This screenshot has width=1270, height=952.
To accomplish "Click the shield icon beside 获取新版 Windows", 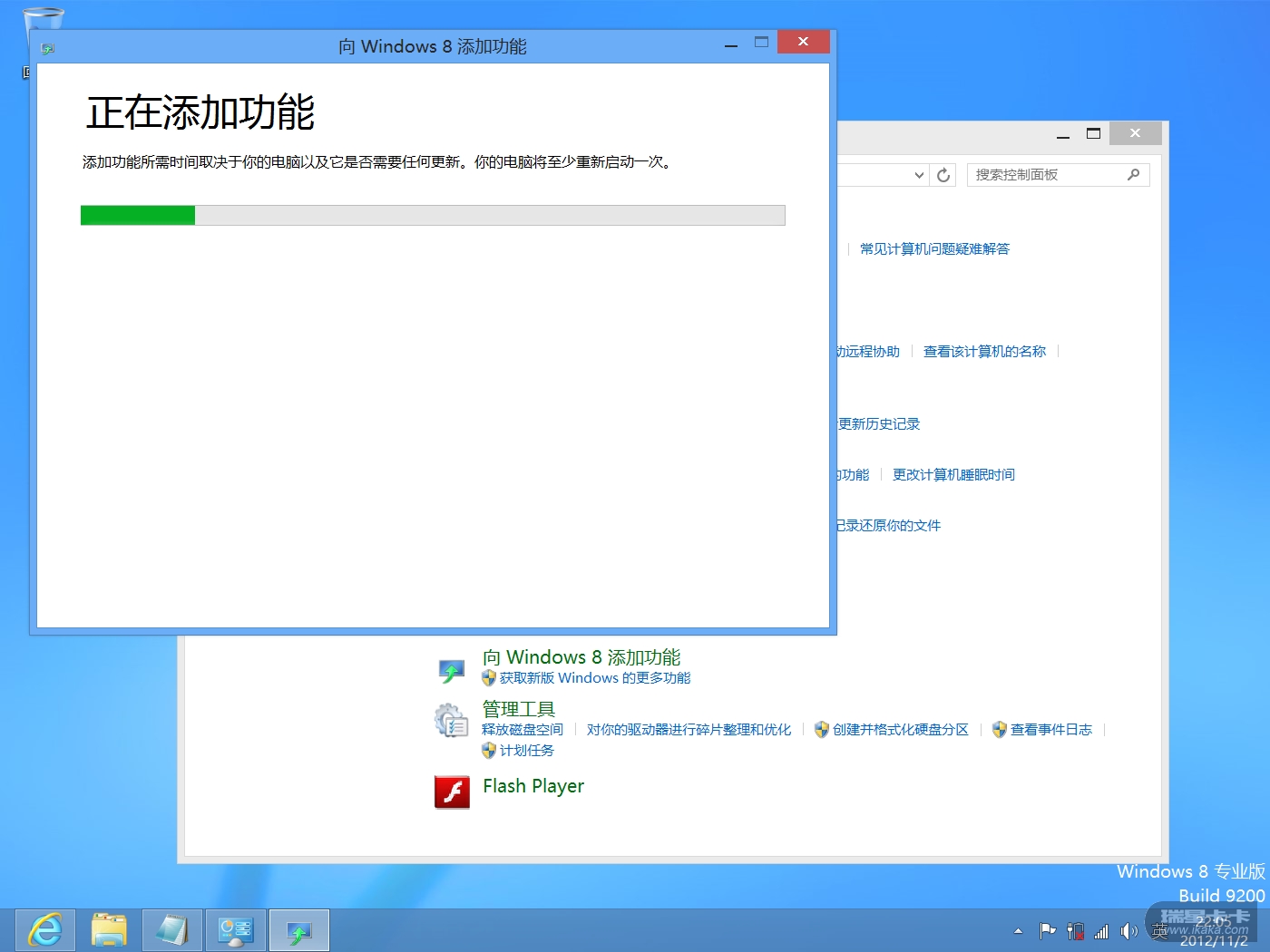I will tap(489, 678).
